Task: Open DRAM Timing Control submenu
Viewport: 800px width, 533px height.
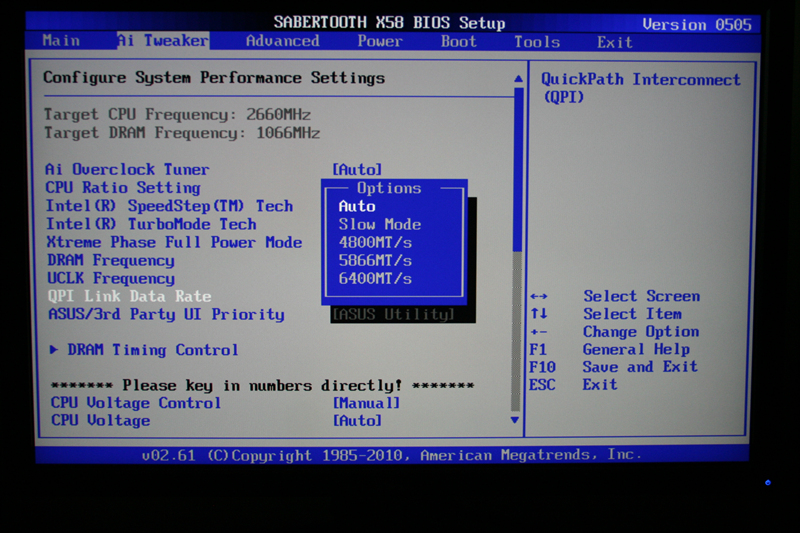Action: pos(153,350)
